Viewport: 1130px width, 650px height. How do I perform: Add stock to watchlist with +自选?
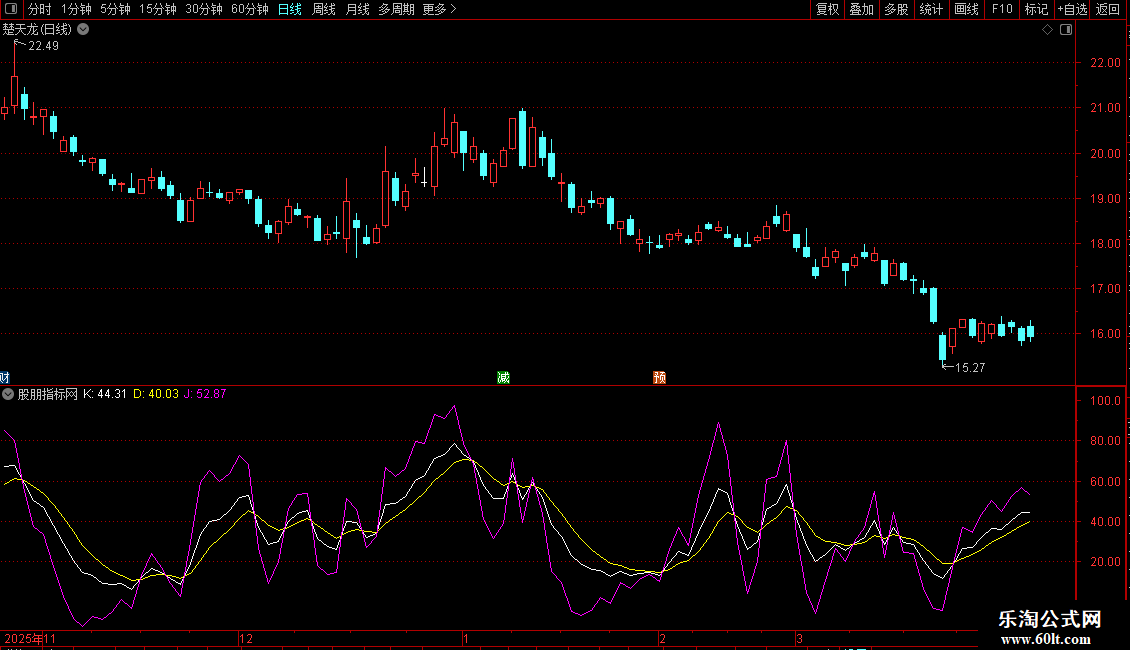(x=1072, y=10)
